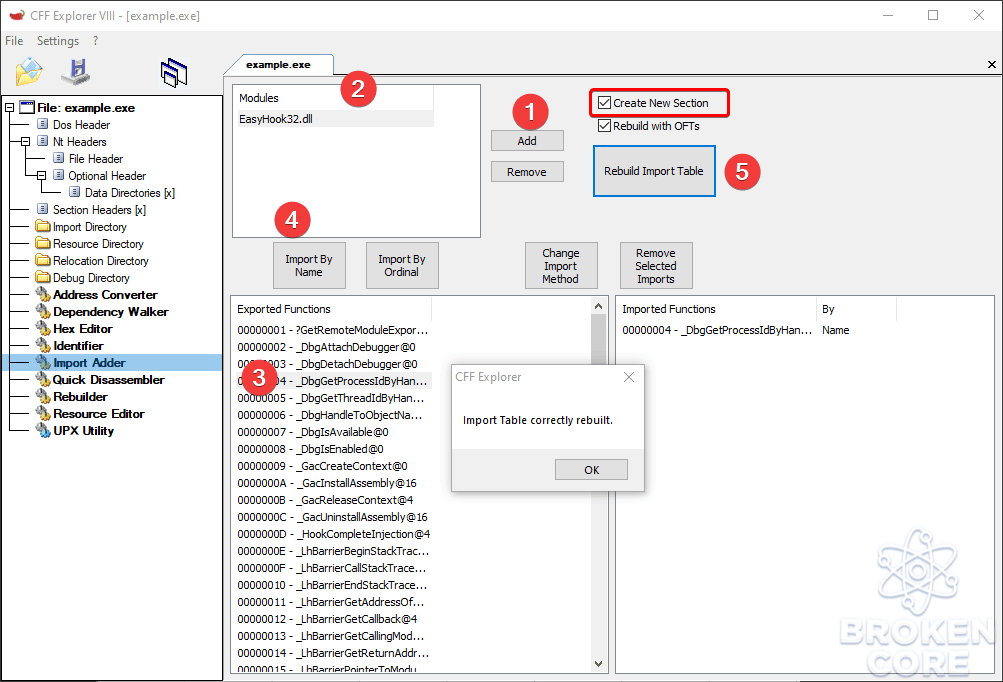Click the save floppy disk toolbar icon
This screenshot has height=682, width=1003.
click(76, 72)
